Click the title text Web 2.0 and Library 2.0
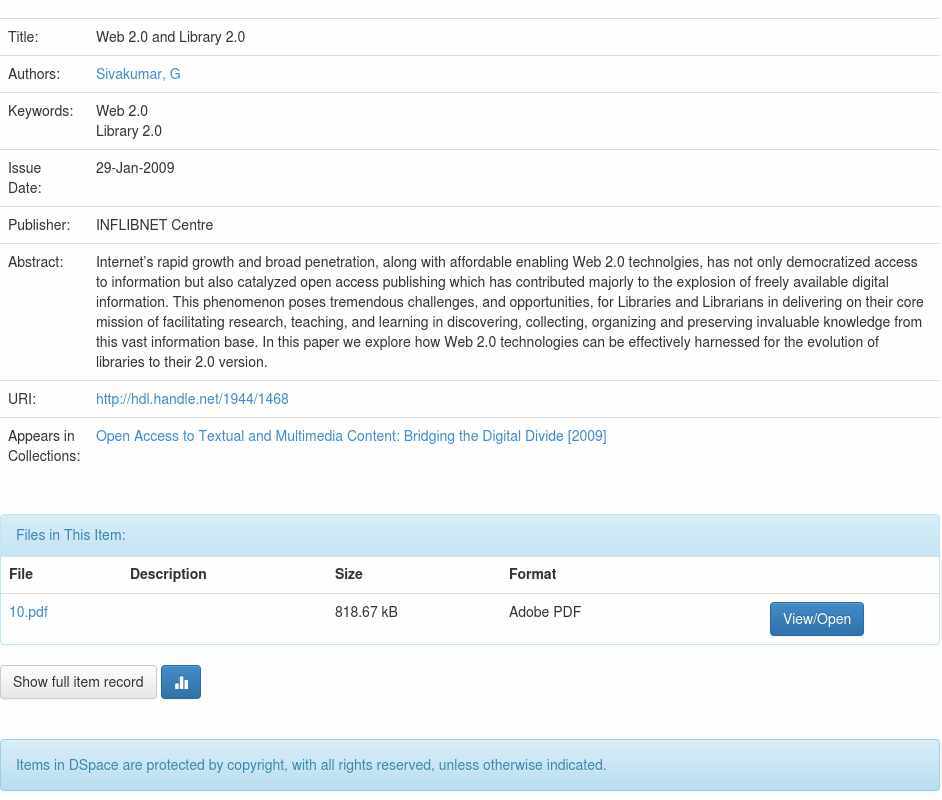942x800 pixels. click(170, 37)
